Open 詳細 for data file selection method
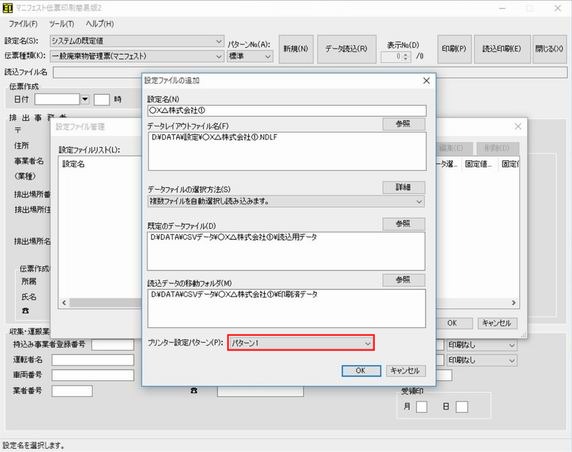This screenshot has height=452, width=572. pyautogui.click(x=404, y=187)
